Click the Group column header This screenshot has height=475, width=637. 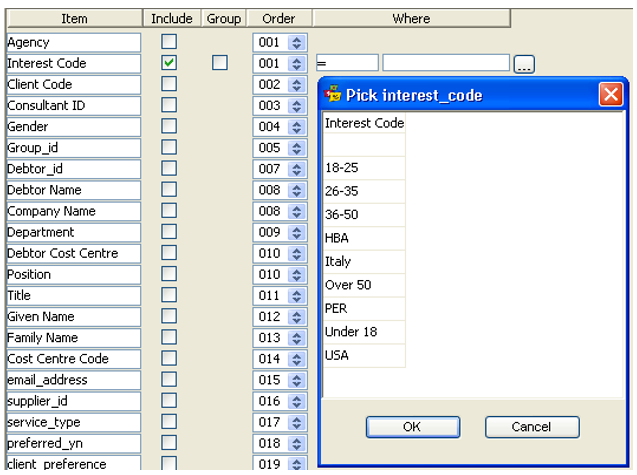[x=224, y=19]
